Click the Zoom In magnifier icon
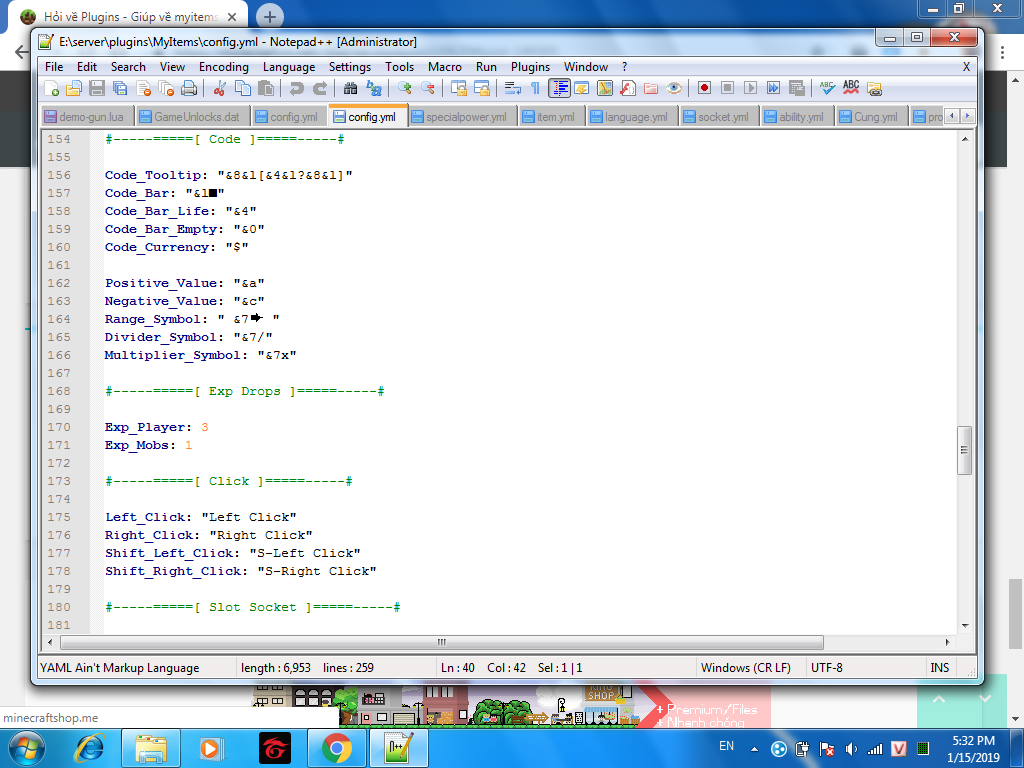Image resolution: width=1024 pixels, height=768 pixels. click(405, 88)
